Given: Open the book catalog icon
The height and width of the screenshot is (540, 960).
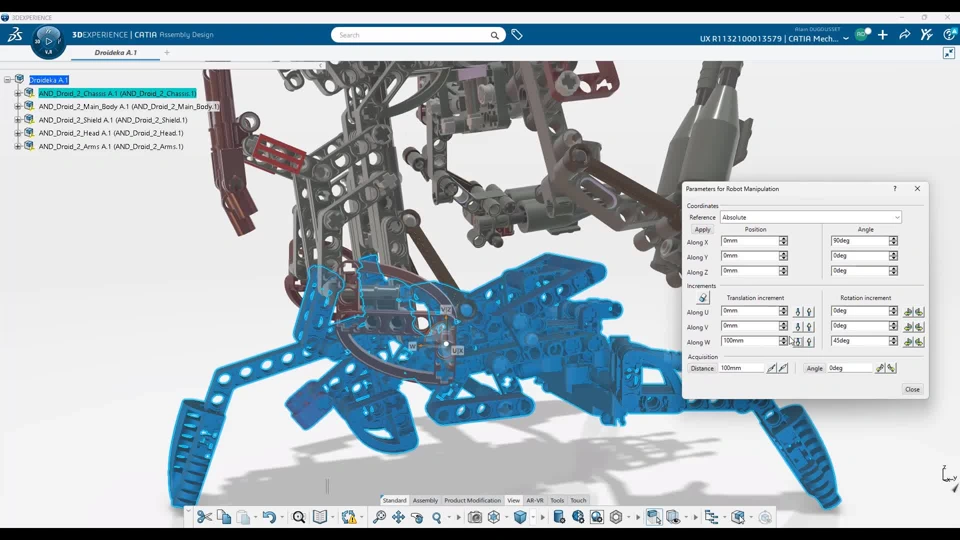Looking at the screenshot, I should tap(320, 517).
